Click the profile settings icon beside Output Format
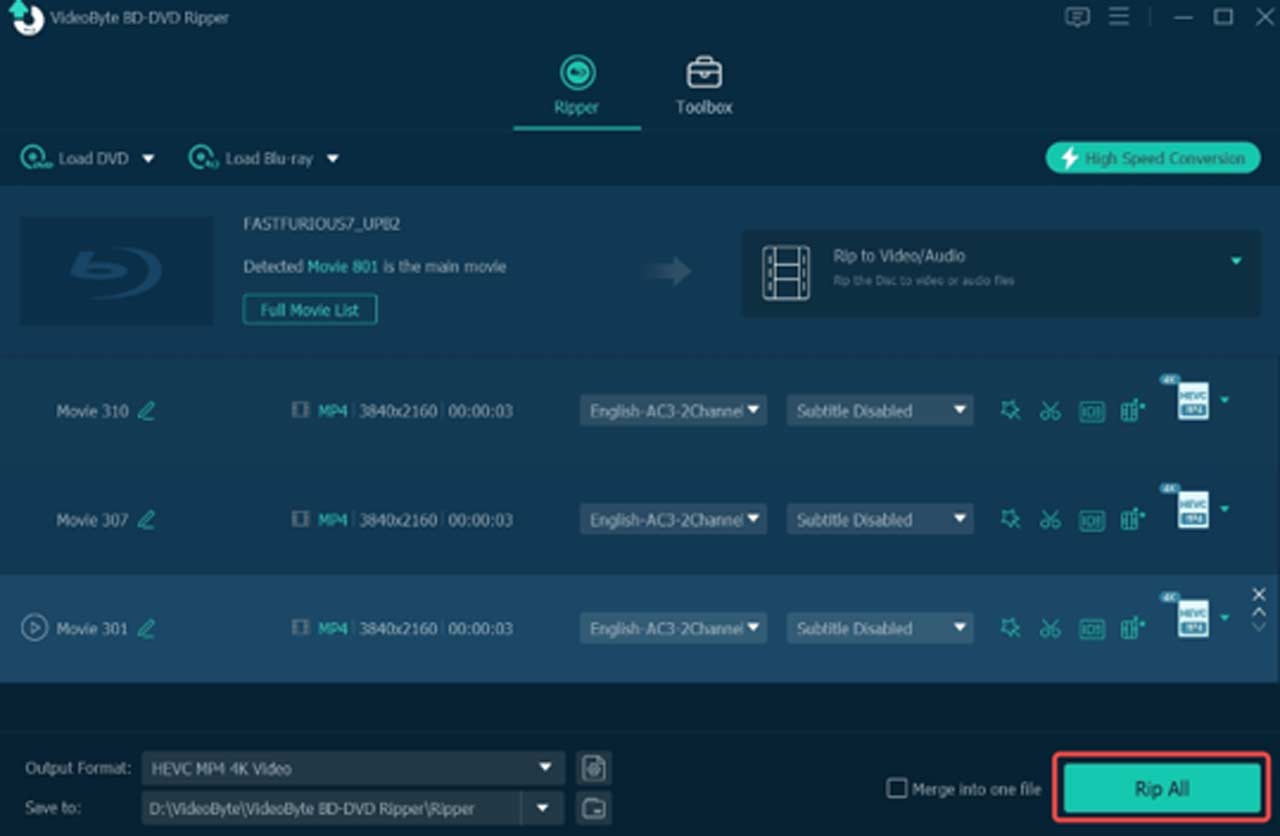 [x=594, y=768]
